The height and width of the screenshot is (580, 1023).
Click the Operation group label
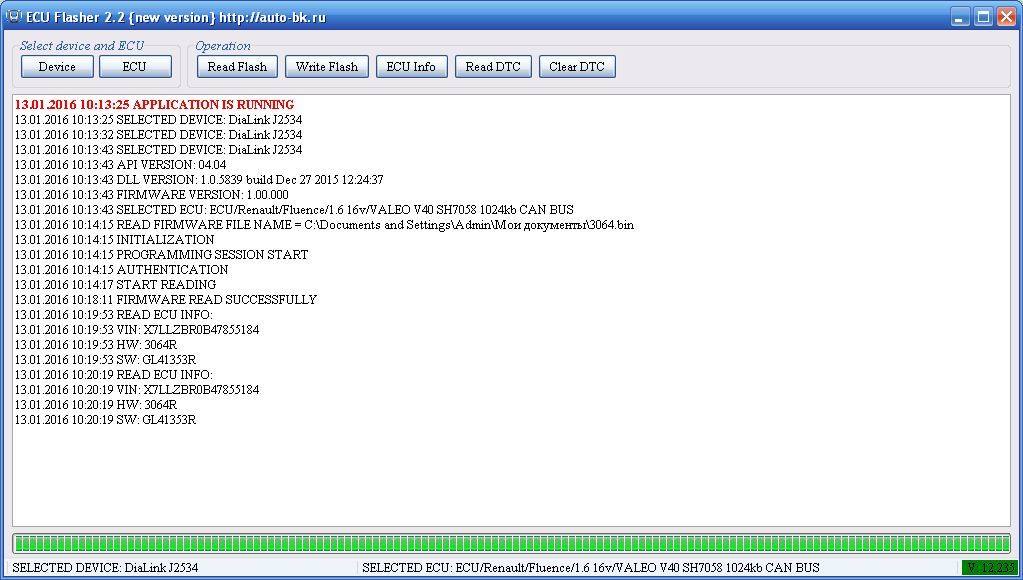pyautogui.click(x=222, y=46)
